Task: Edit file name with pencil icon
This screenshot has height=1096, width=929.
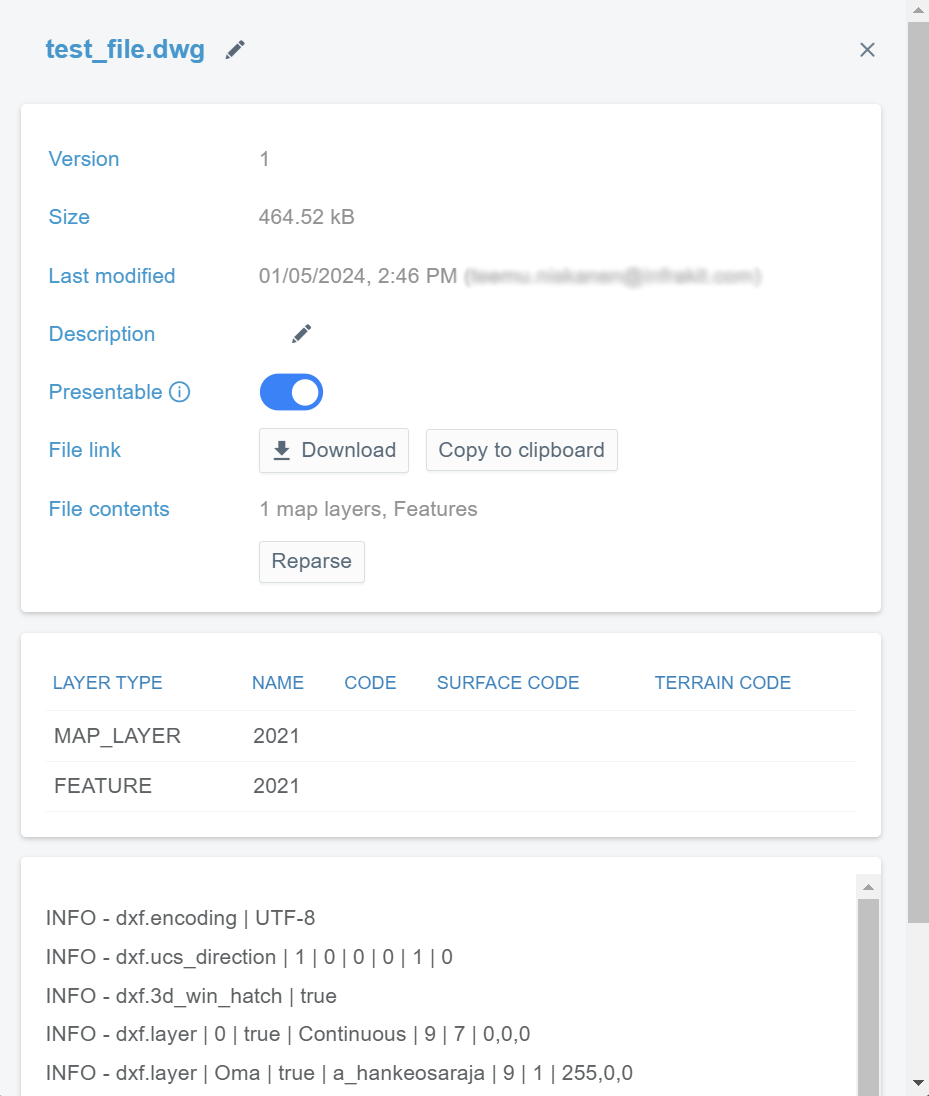Action: (235, 50)
